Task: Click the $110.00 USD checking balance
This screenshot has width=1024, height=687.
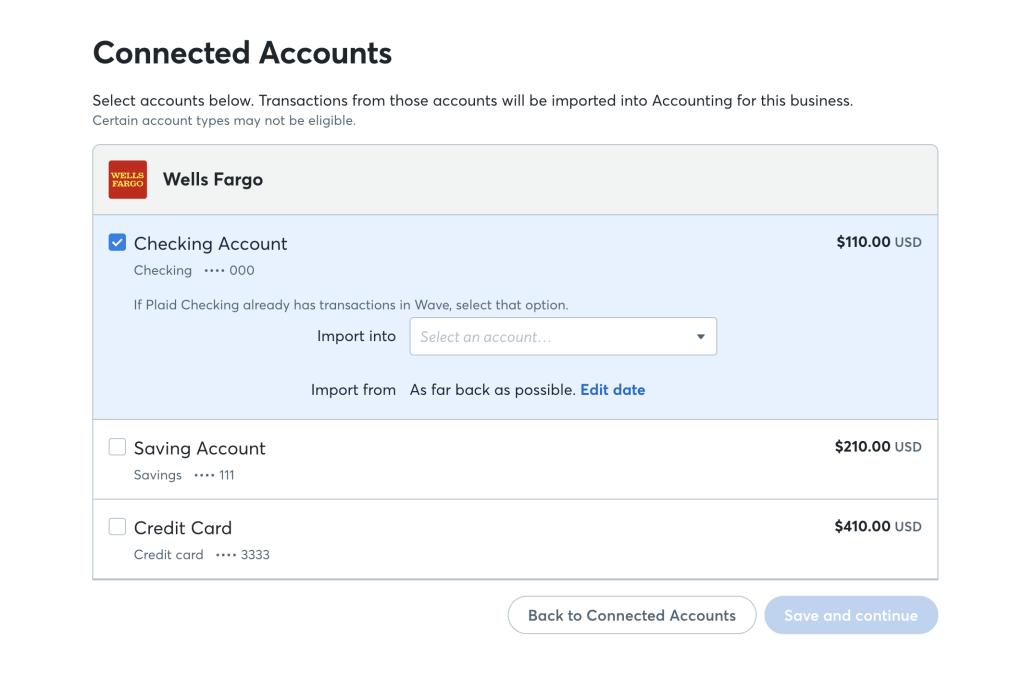Action: pos(879,242)
